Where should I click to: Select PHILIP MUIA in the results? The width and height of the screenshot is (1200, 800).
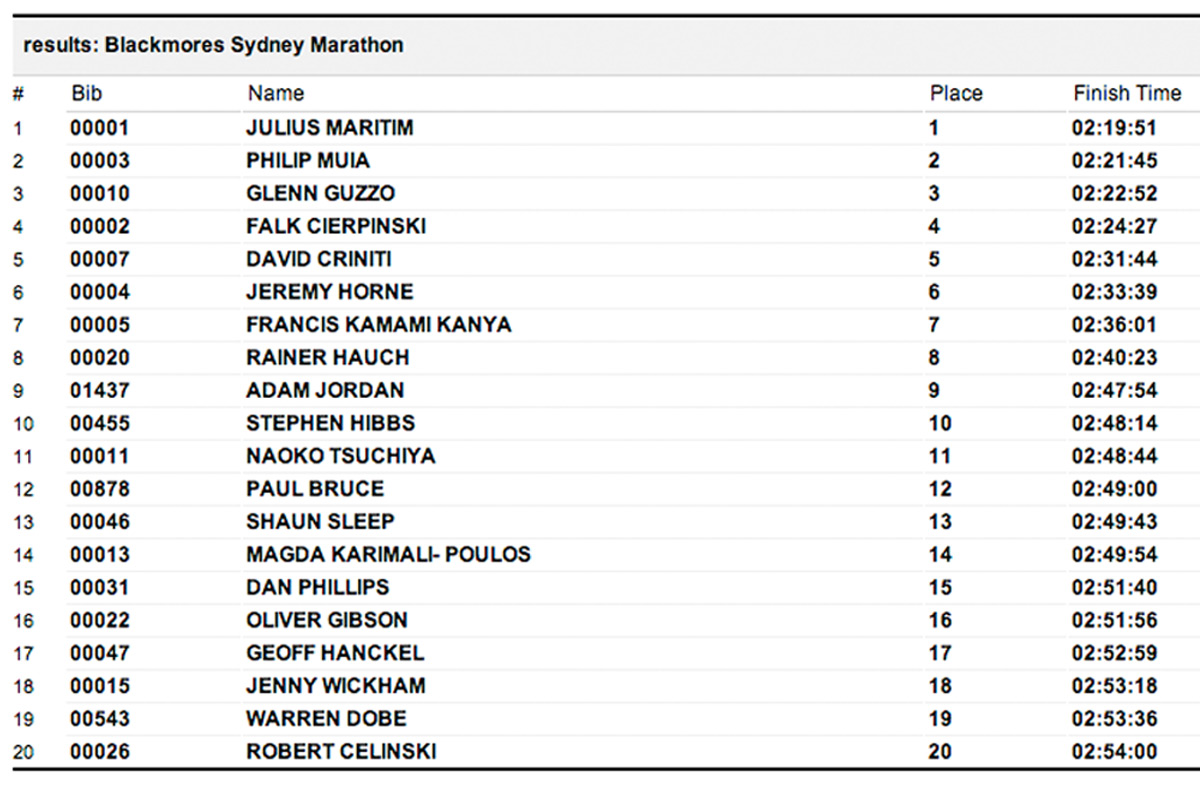coord(308,161)
